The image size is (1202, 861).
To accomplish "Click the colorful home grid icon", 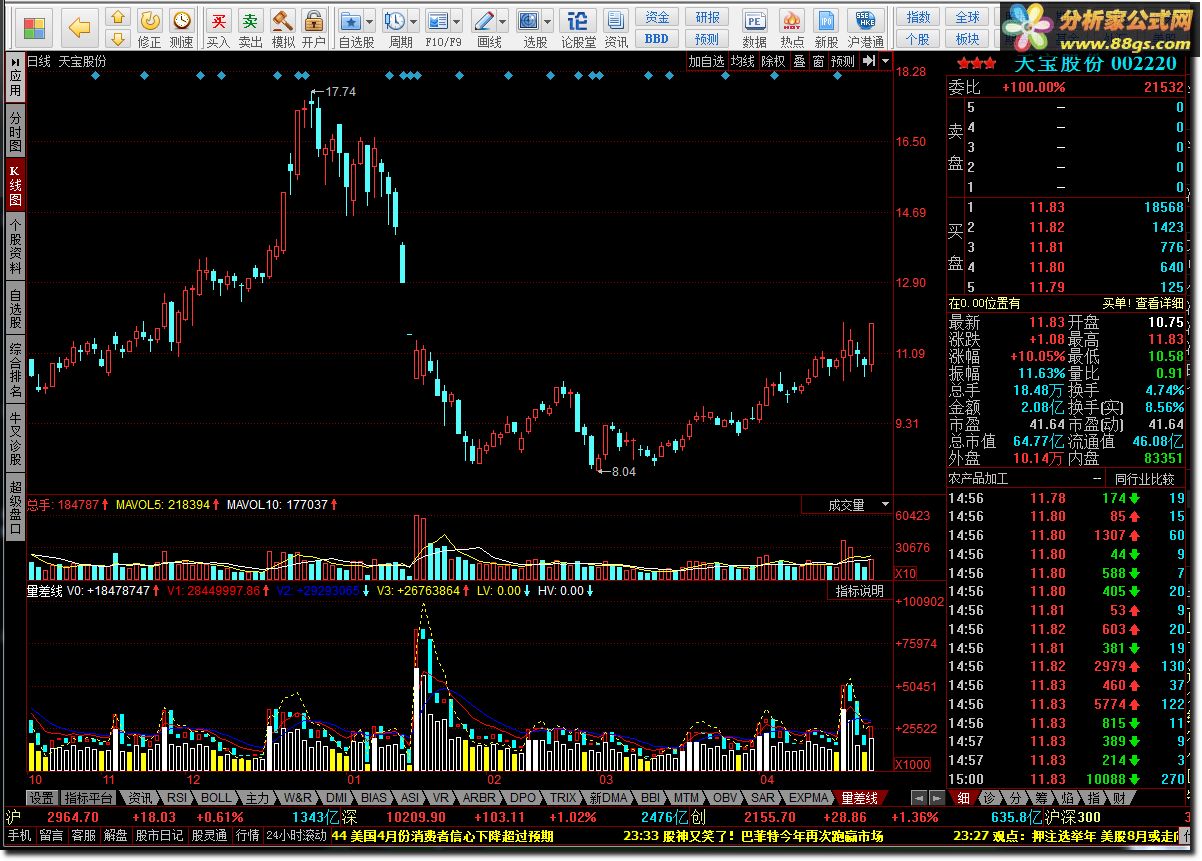I will (x=34, y=27).
